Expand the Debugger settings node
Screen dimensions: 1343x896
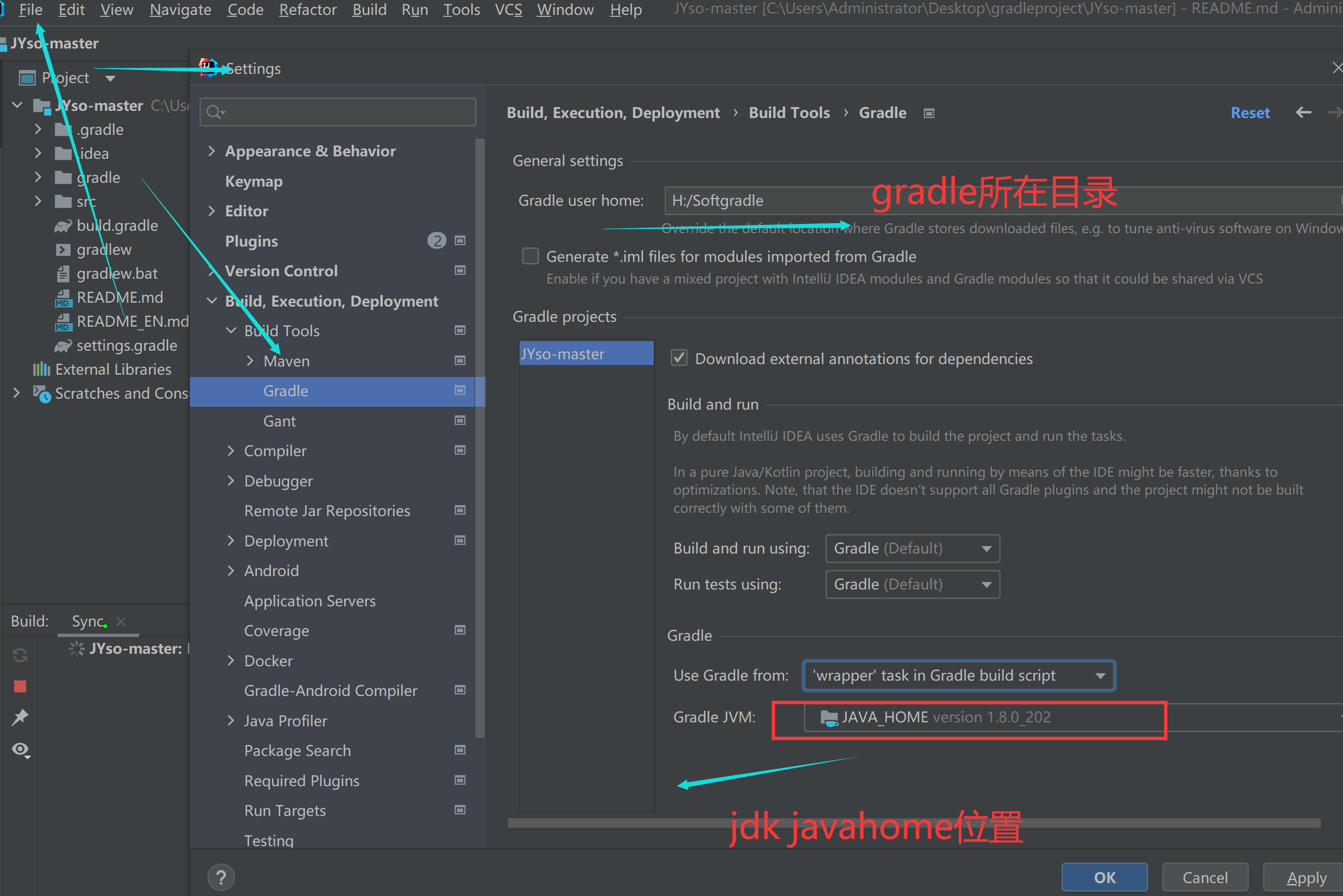tap(231, 481)
